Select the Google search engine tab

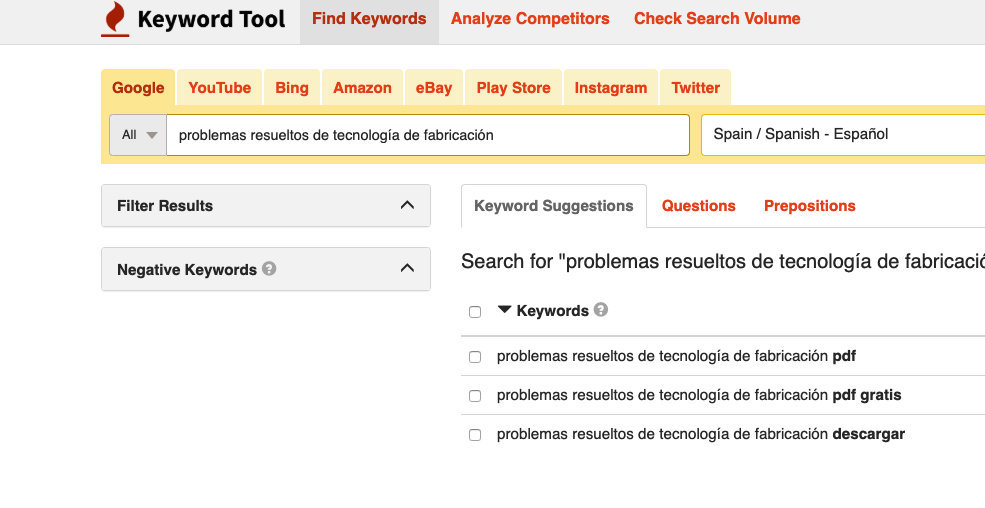point(138,88)
